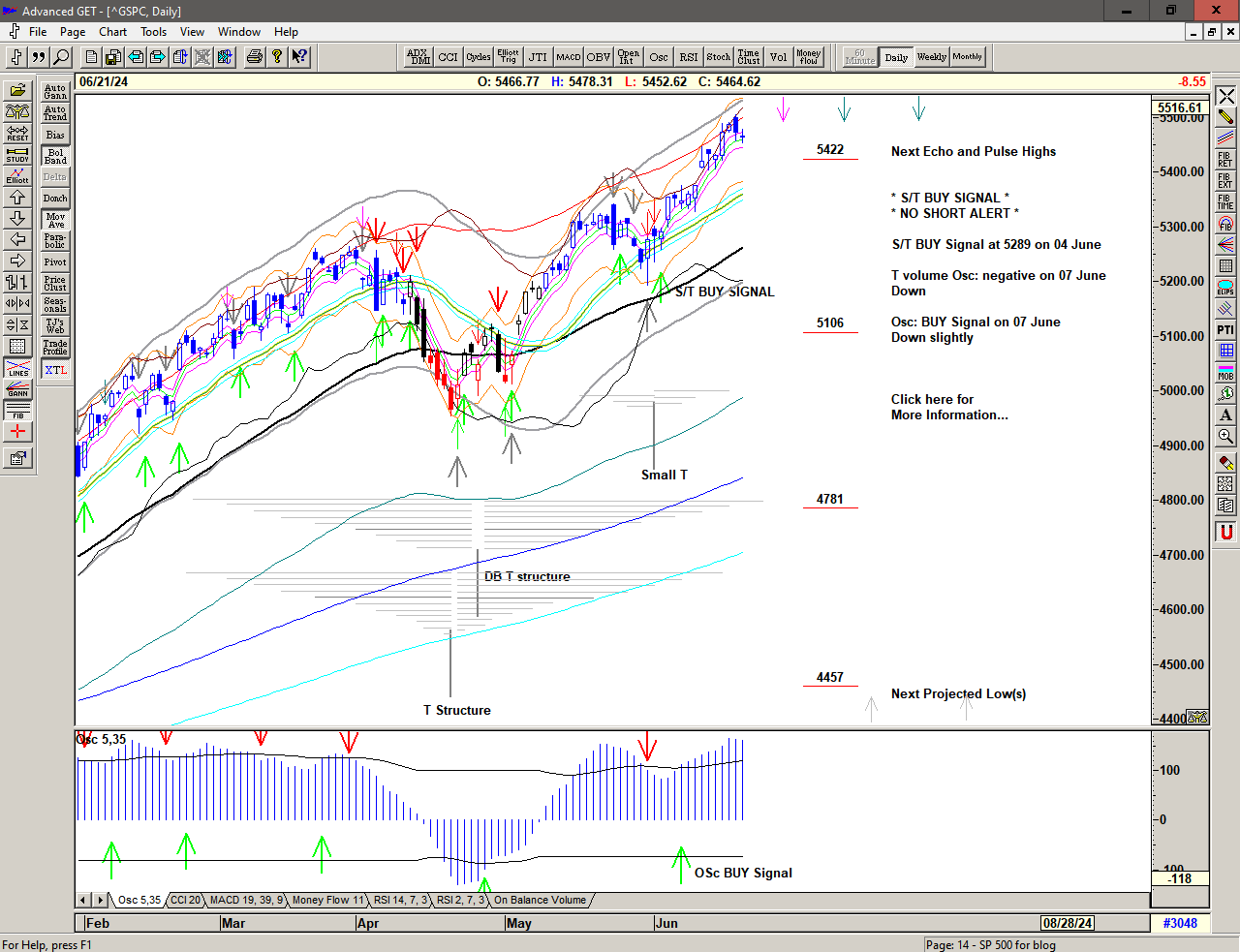Open the Tools menu
This screenshot has width=1240, height=952.
[x=153, y=32]
